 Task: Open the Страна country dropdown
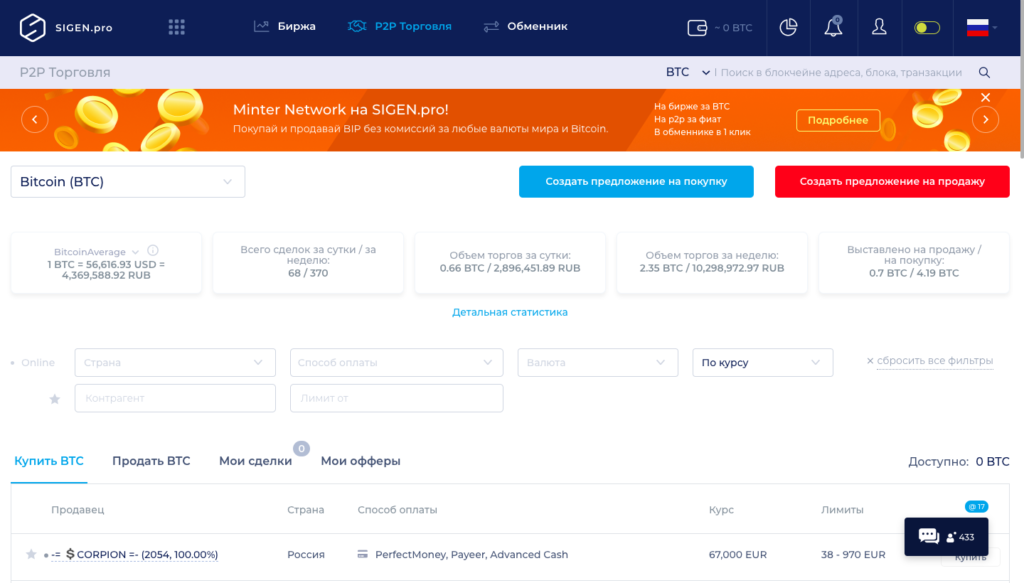[175, 362]
